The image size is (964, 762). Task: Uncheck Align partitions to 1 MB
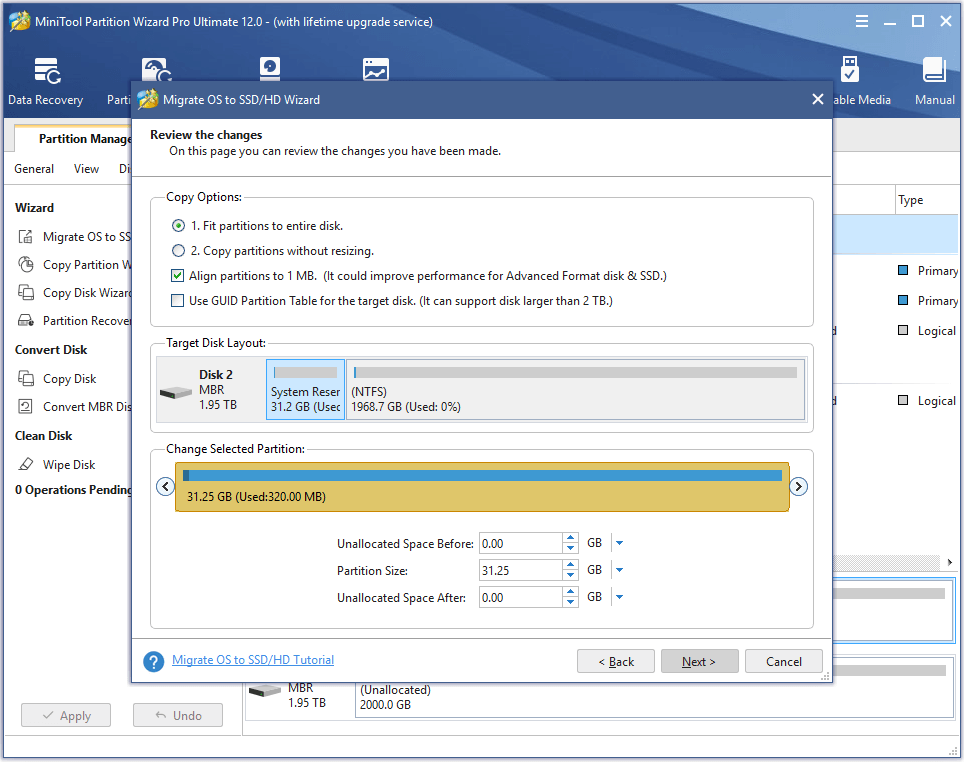(178, 276)
